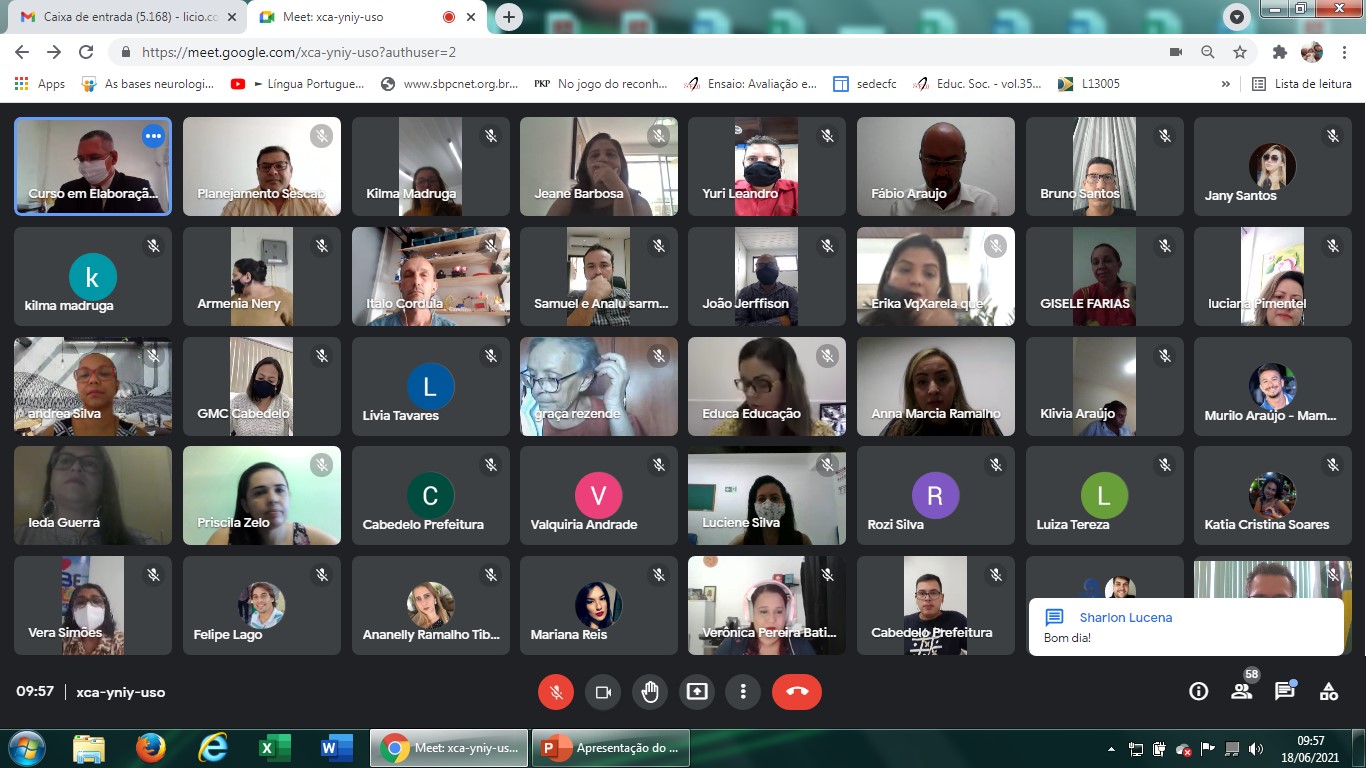The width and height of the screenshot is (1366, 768).
Task: Open the activities shapes icon
Action: (x=1329, y=691)
